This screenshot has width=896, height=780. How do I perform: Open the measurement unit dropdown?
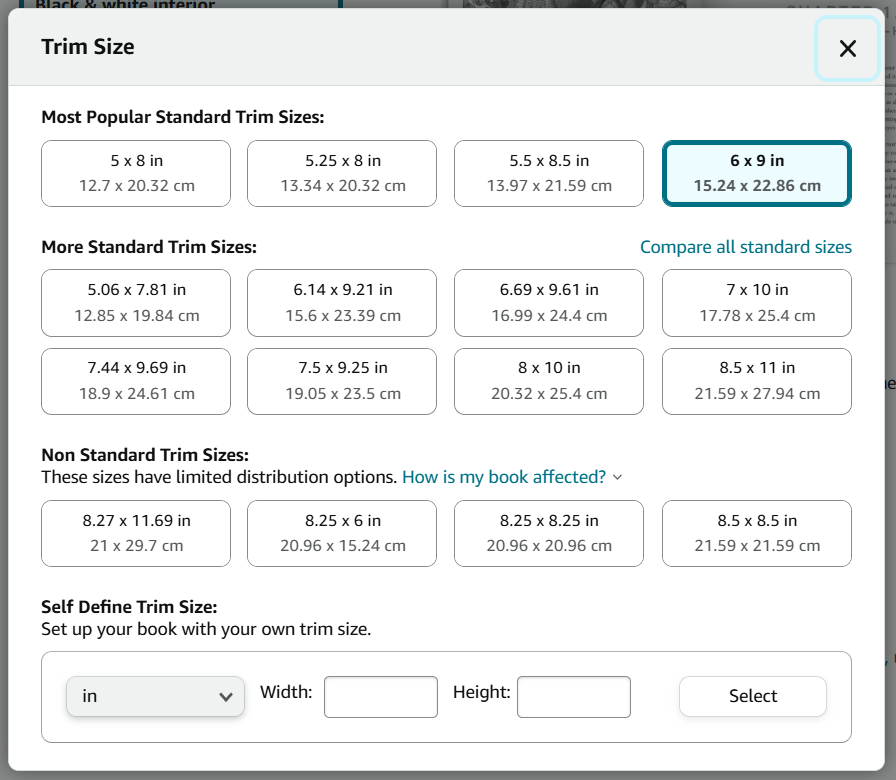point(155,696)
